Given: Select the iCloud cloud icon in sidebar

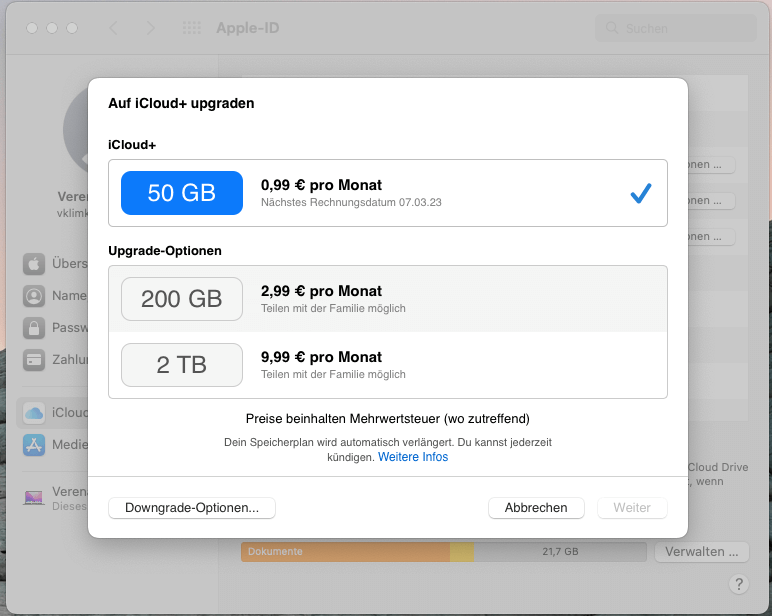Looking at the screenshot, I should [34, 413].
